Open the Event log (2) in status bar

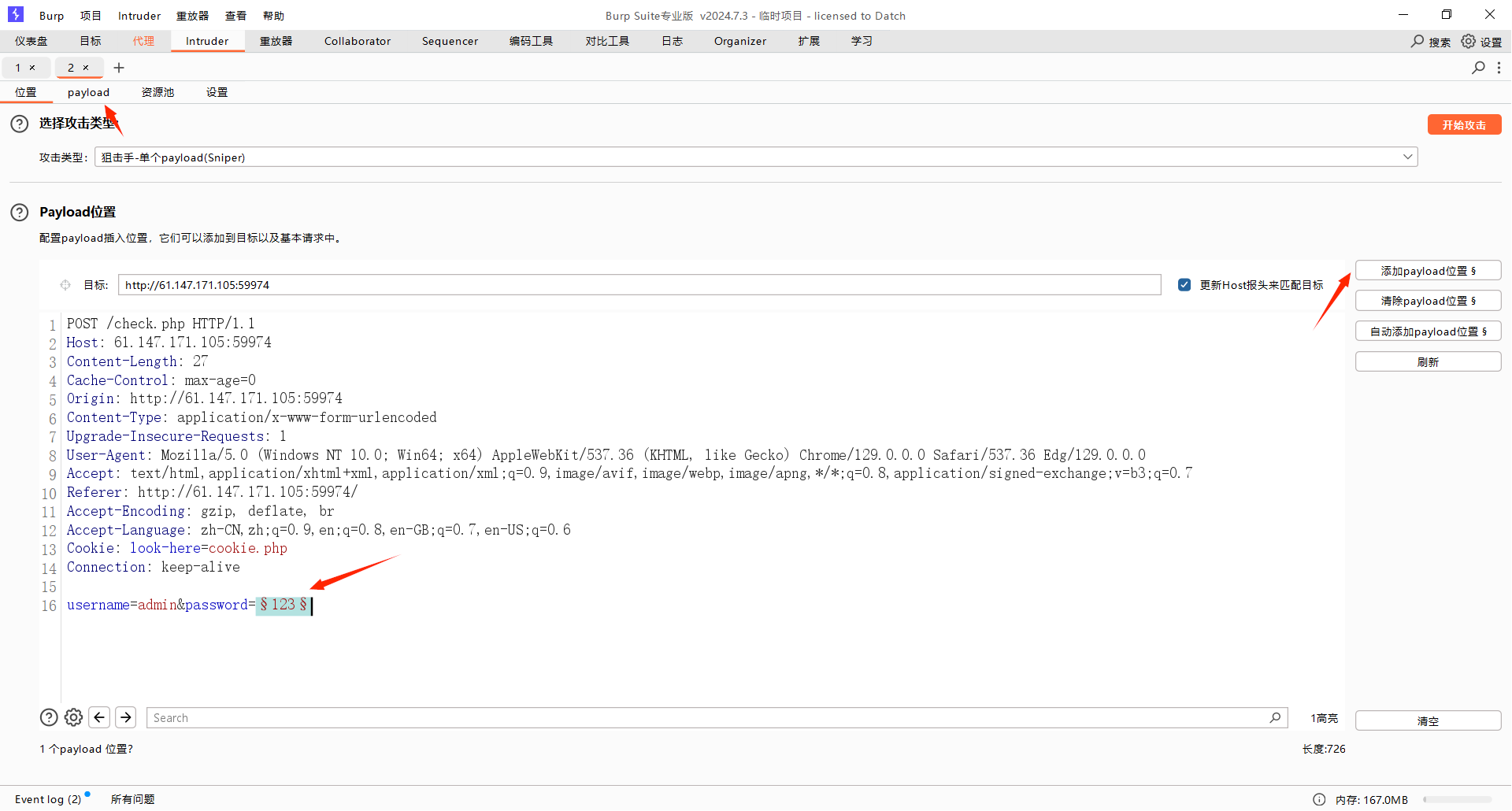48,799
